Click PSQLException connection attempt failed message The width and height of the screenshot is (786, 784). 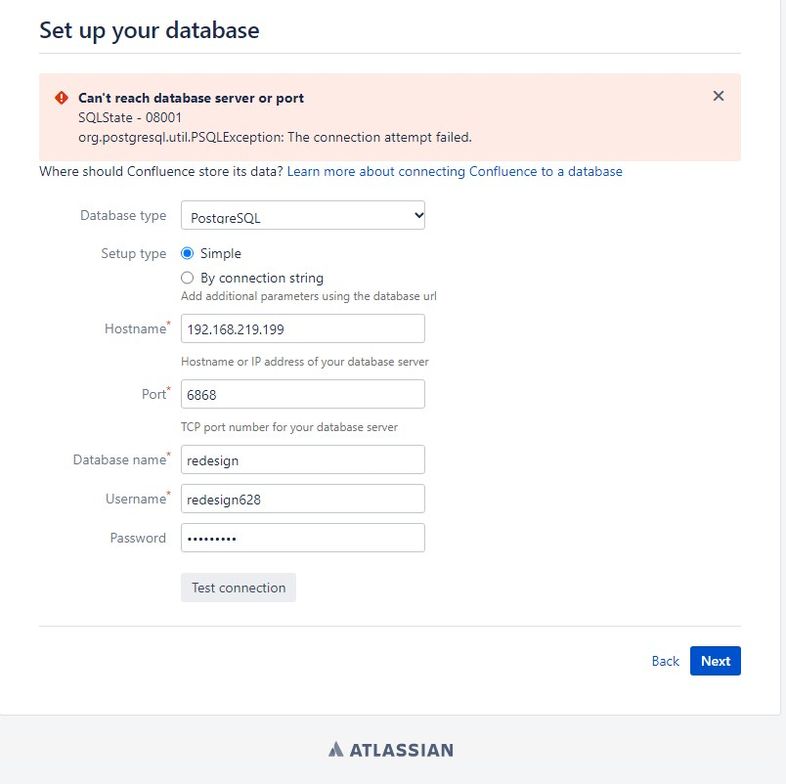coord(275,137)
